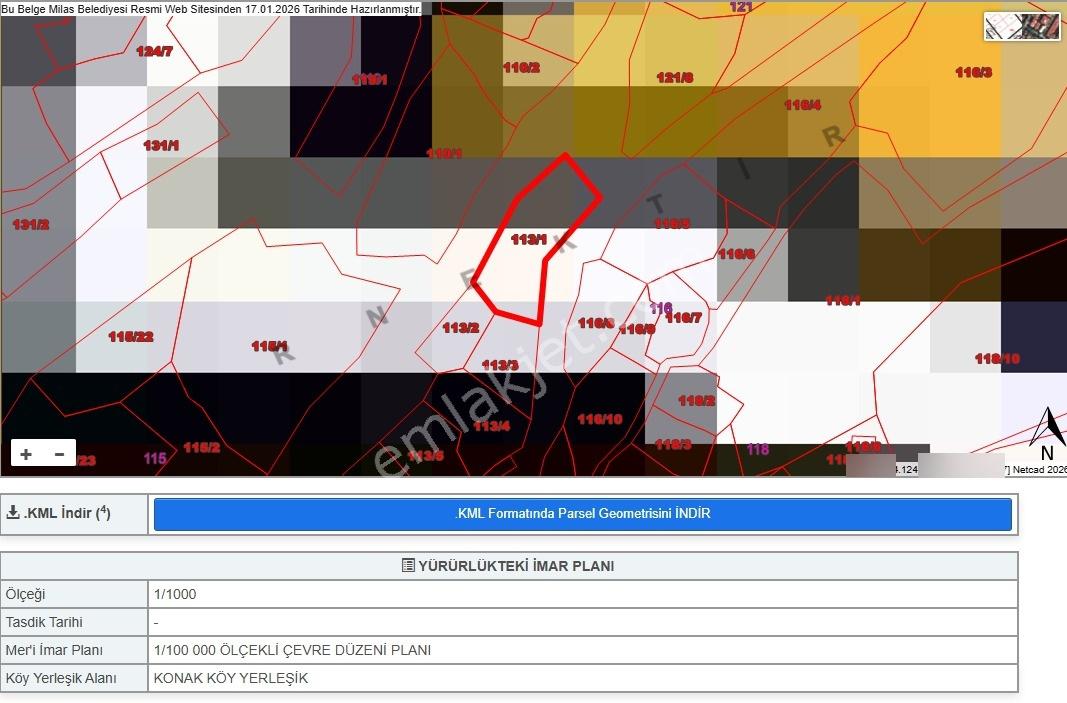Click parcel label 116/4 on the map
This screenshot has height=703, width=1067.
(x=803, y=105)
